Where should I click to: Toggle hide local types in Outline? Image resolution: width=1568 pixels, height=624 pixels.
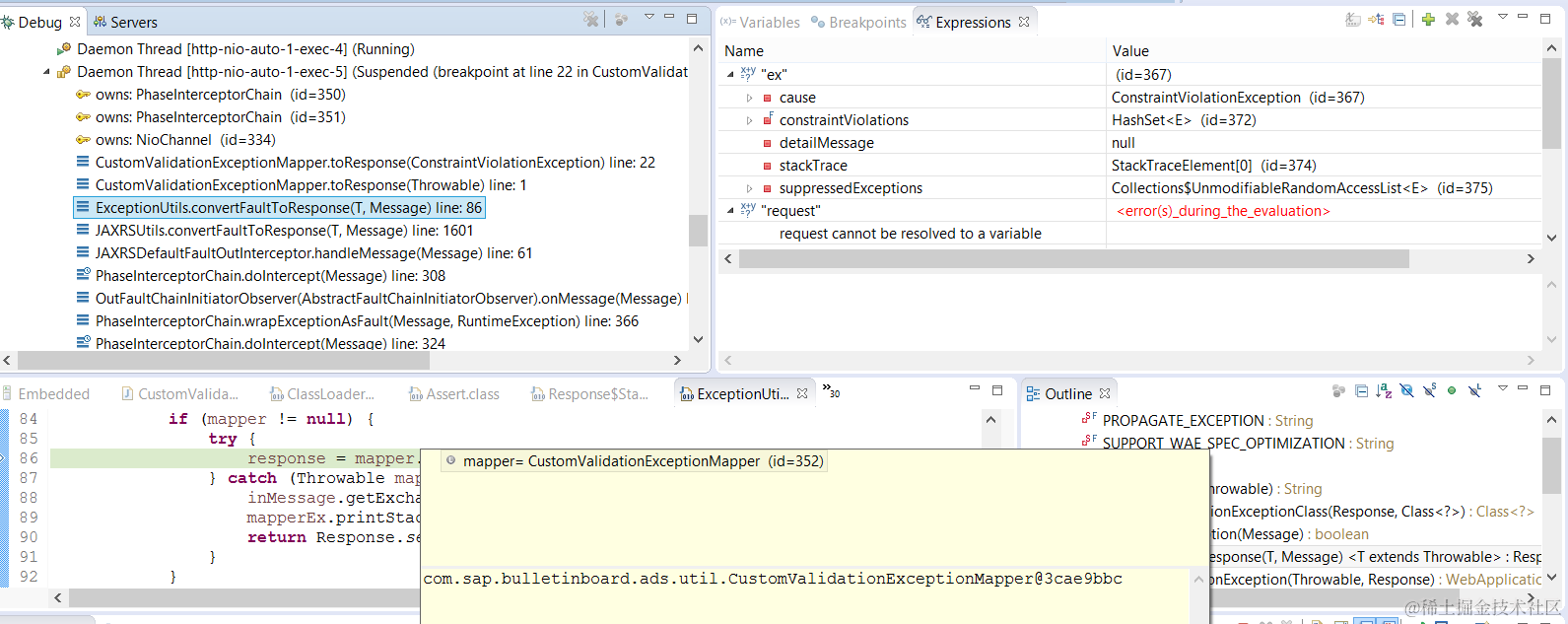tap(1475, 391)
